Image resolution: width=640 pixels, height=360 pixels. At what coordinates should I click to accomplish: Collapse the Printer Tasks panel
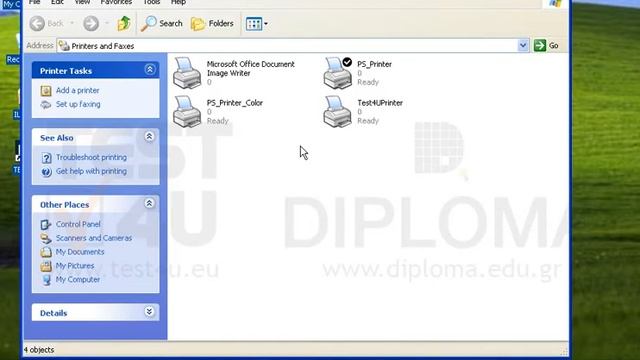[x=150, y=69]
